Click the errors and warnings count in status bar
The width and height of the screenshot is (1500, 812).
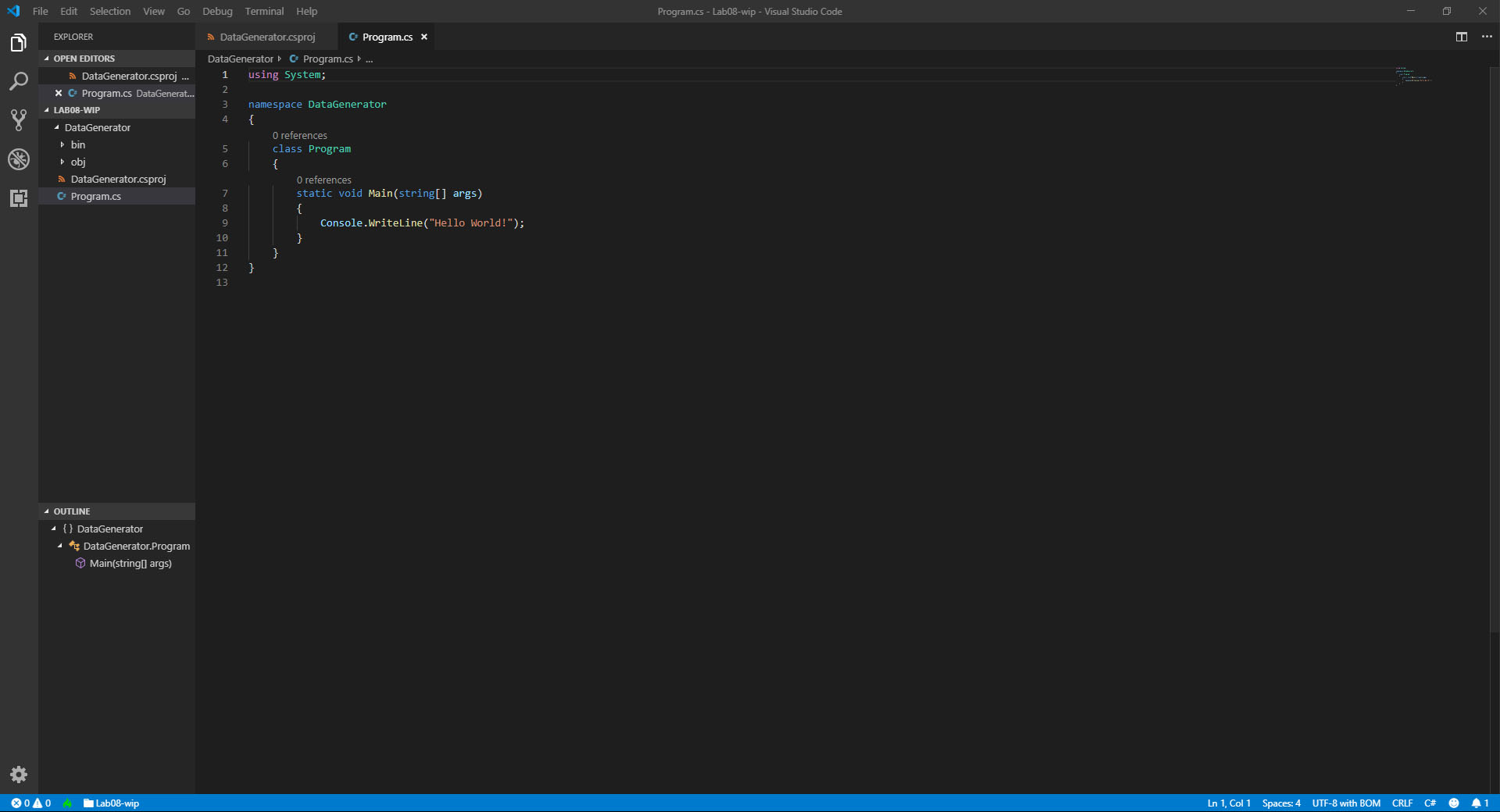point(31,803)
